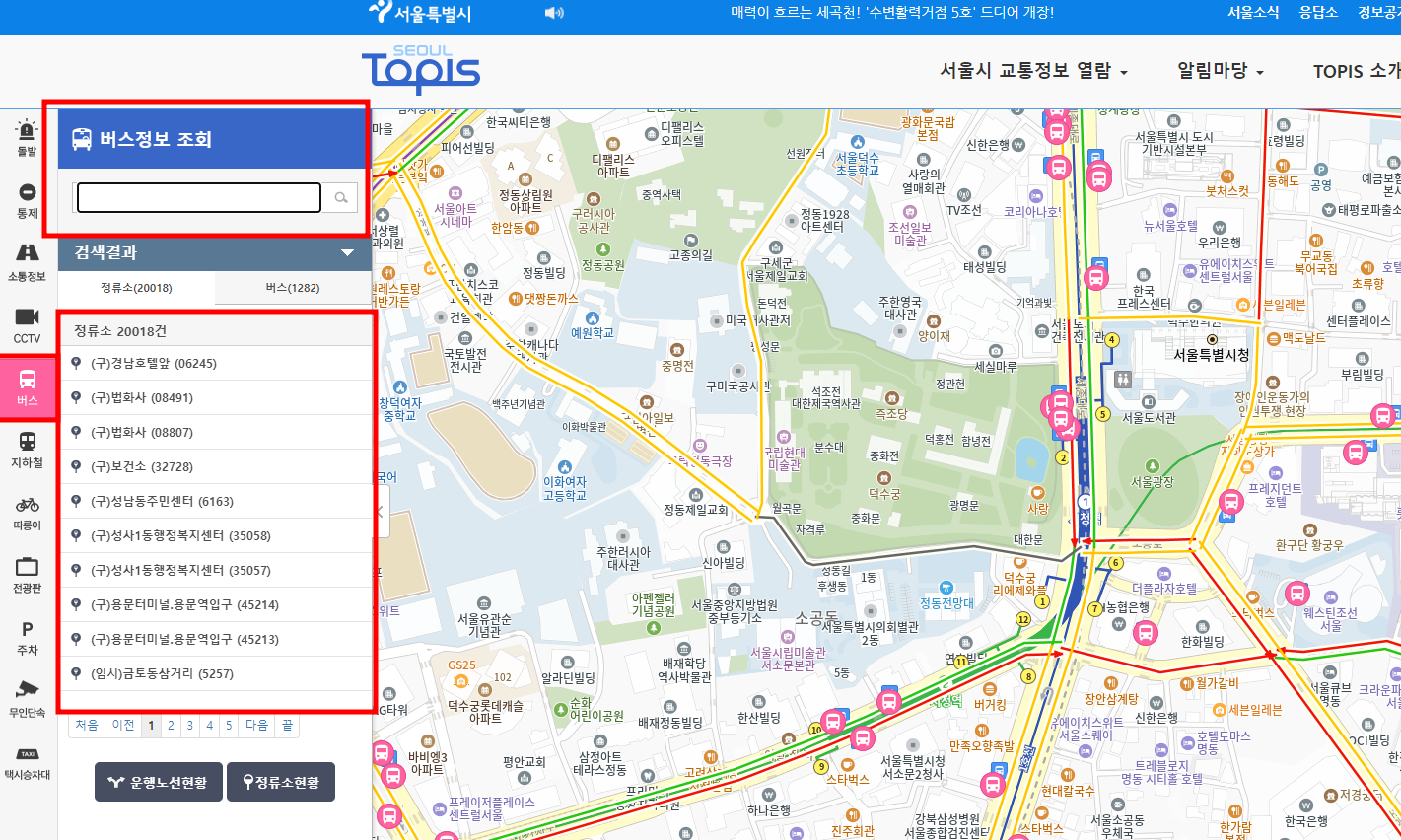
Task: Open 정보공개 top link
Action: (x=1379, y=13)
